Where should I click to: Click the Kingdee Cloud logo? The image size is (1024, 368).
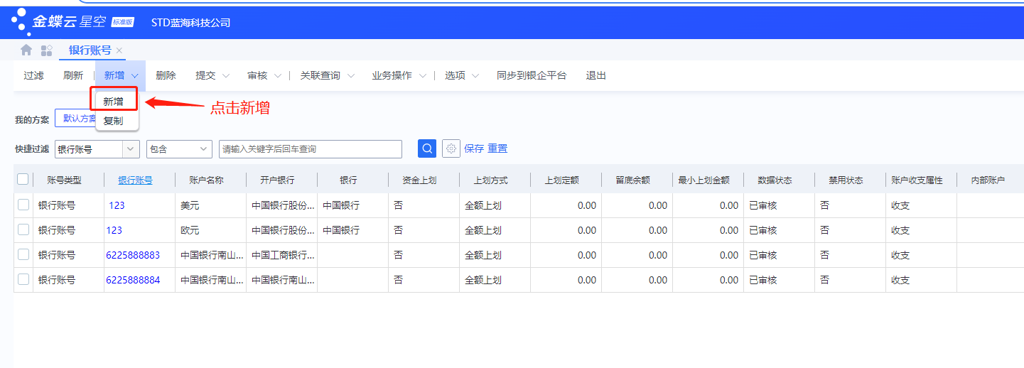point(72,21)
